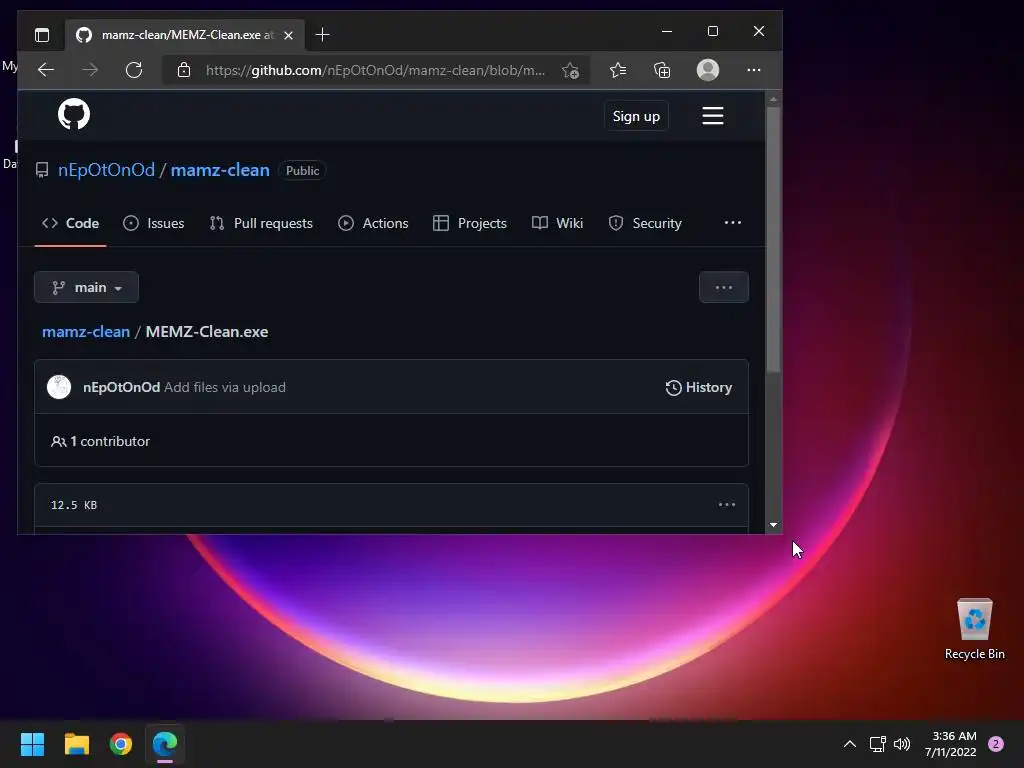1024x768 pixels.
Task: Click the GitHub Octocat logo
Action: coord(74,114)
